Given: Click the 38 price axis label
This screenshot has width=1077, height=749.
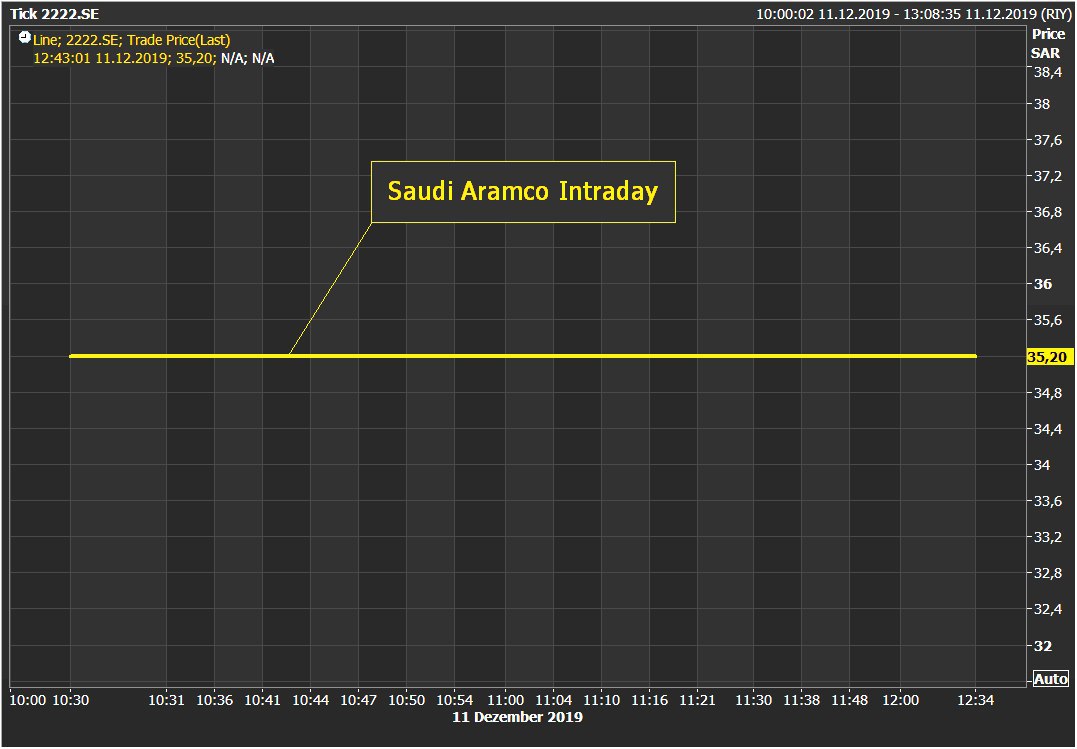Looking at the screenshot, I should click(1043, 104).
